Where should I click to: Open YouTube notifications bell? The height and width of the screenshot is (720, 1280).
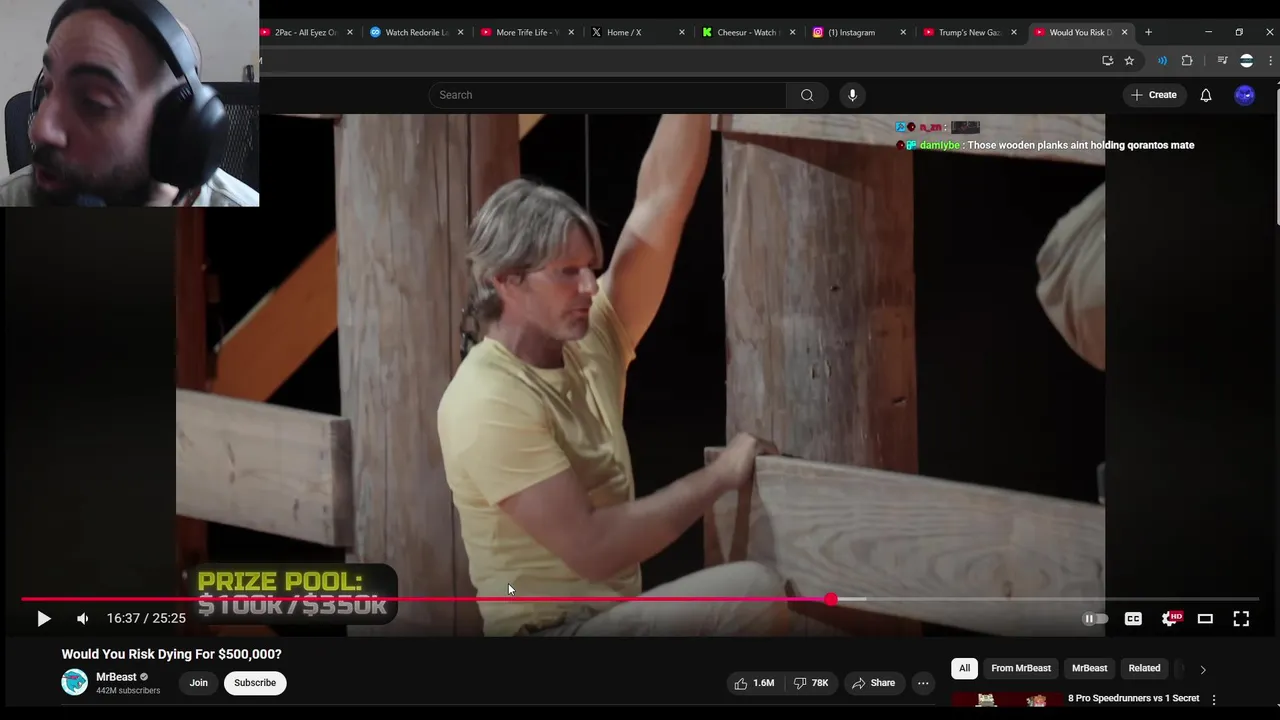[x=1206, y=95]
